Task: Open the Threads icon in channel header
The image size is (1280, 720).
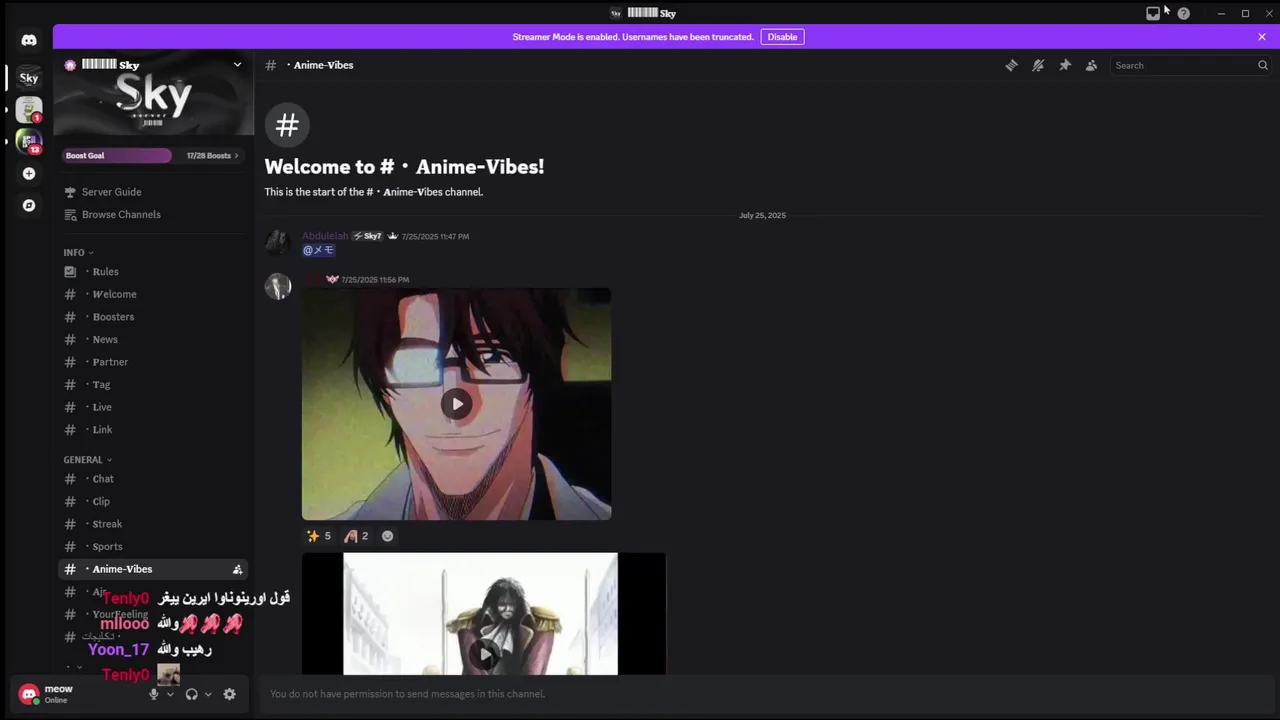Action: click(x=1012, y=65)
